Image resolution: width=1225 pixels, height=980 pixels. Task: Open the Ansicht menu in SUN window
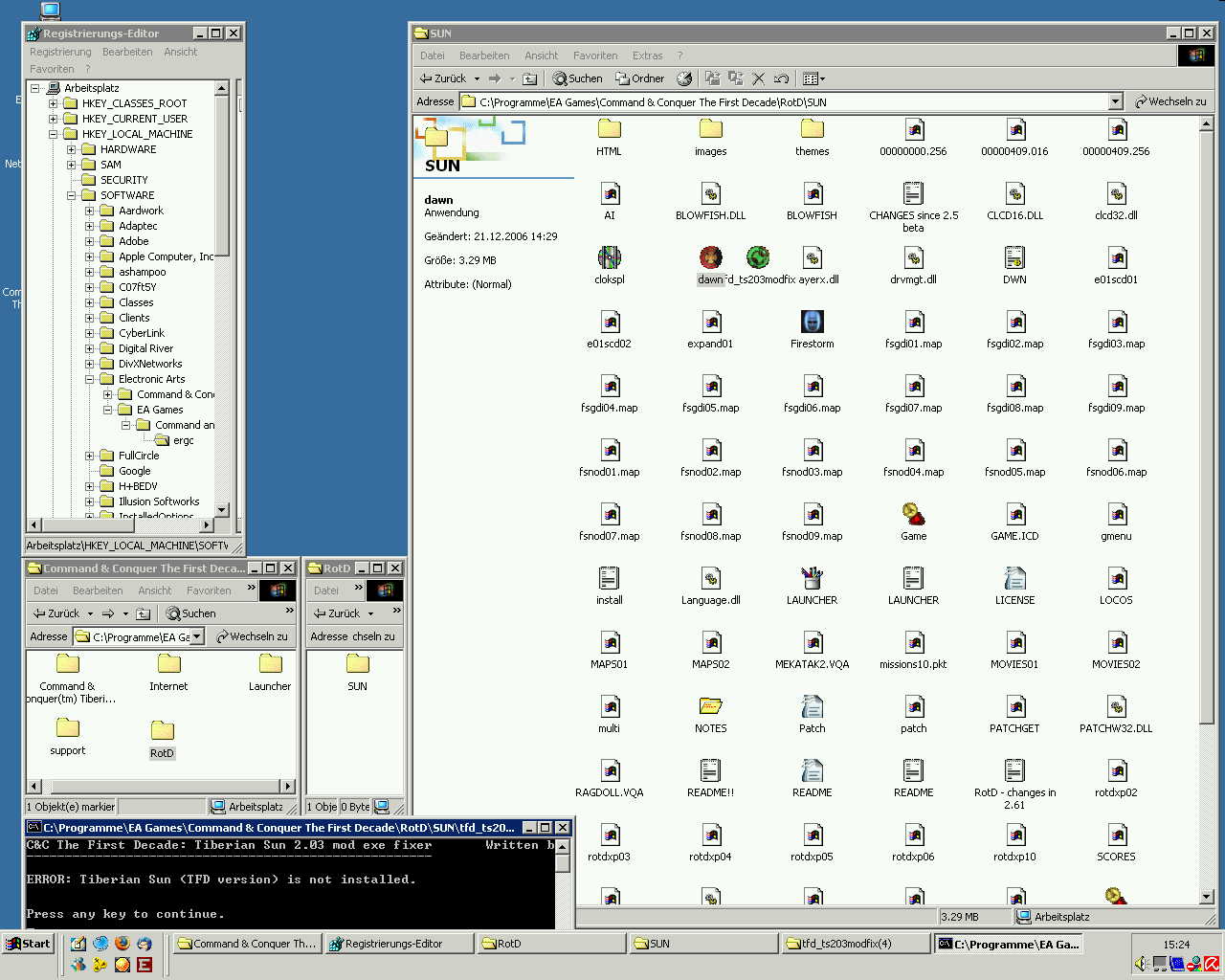point(541,56)
